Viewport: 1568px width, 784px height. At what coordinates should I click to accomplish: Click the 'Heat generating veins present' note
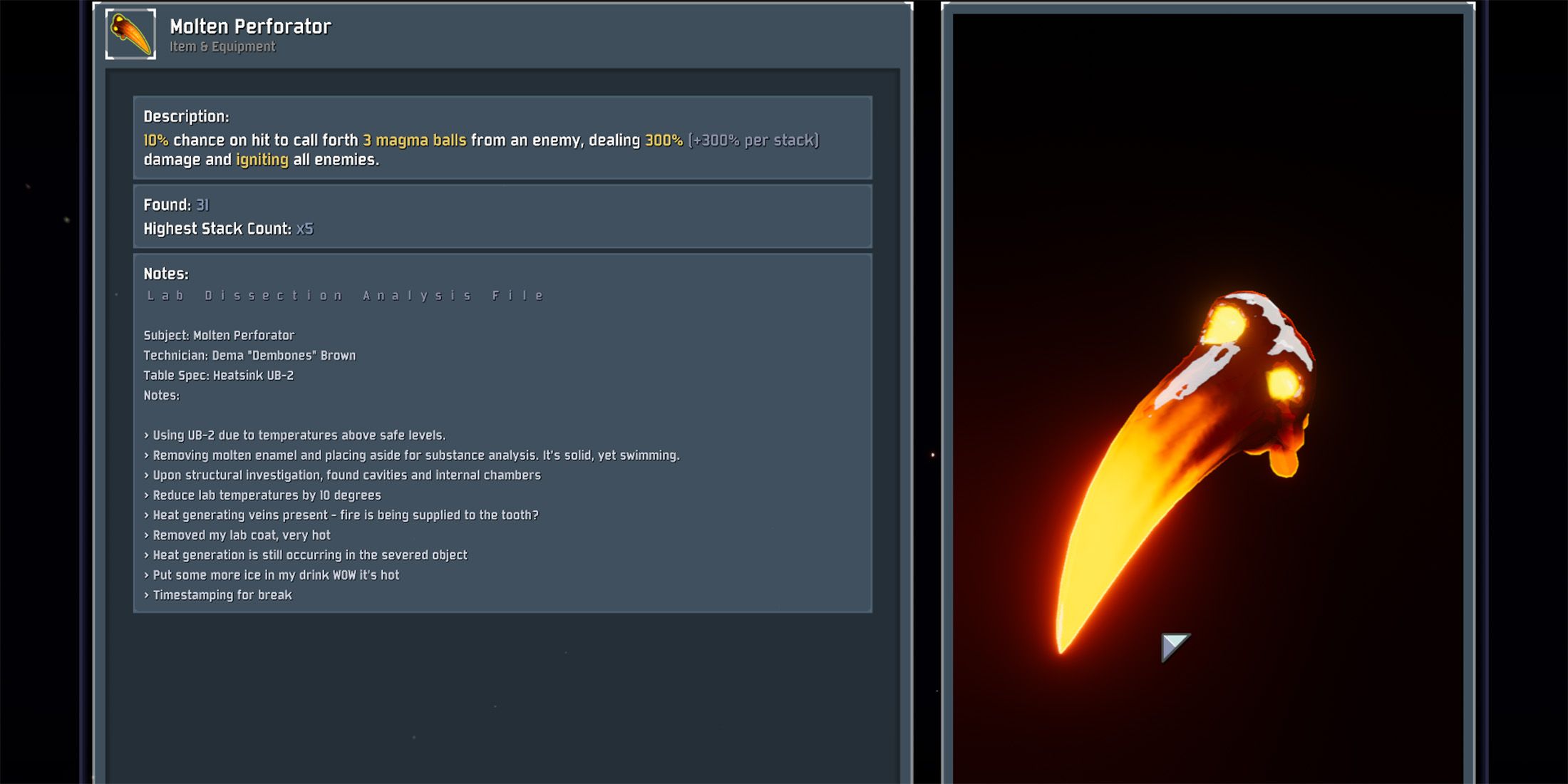coord(341,515)
